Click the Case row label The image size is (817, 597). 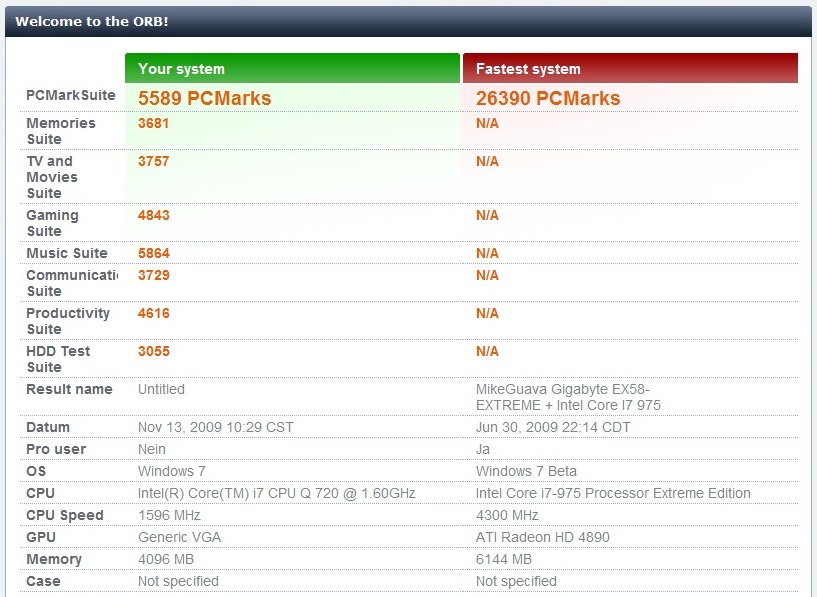click(x=43, y=581)
